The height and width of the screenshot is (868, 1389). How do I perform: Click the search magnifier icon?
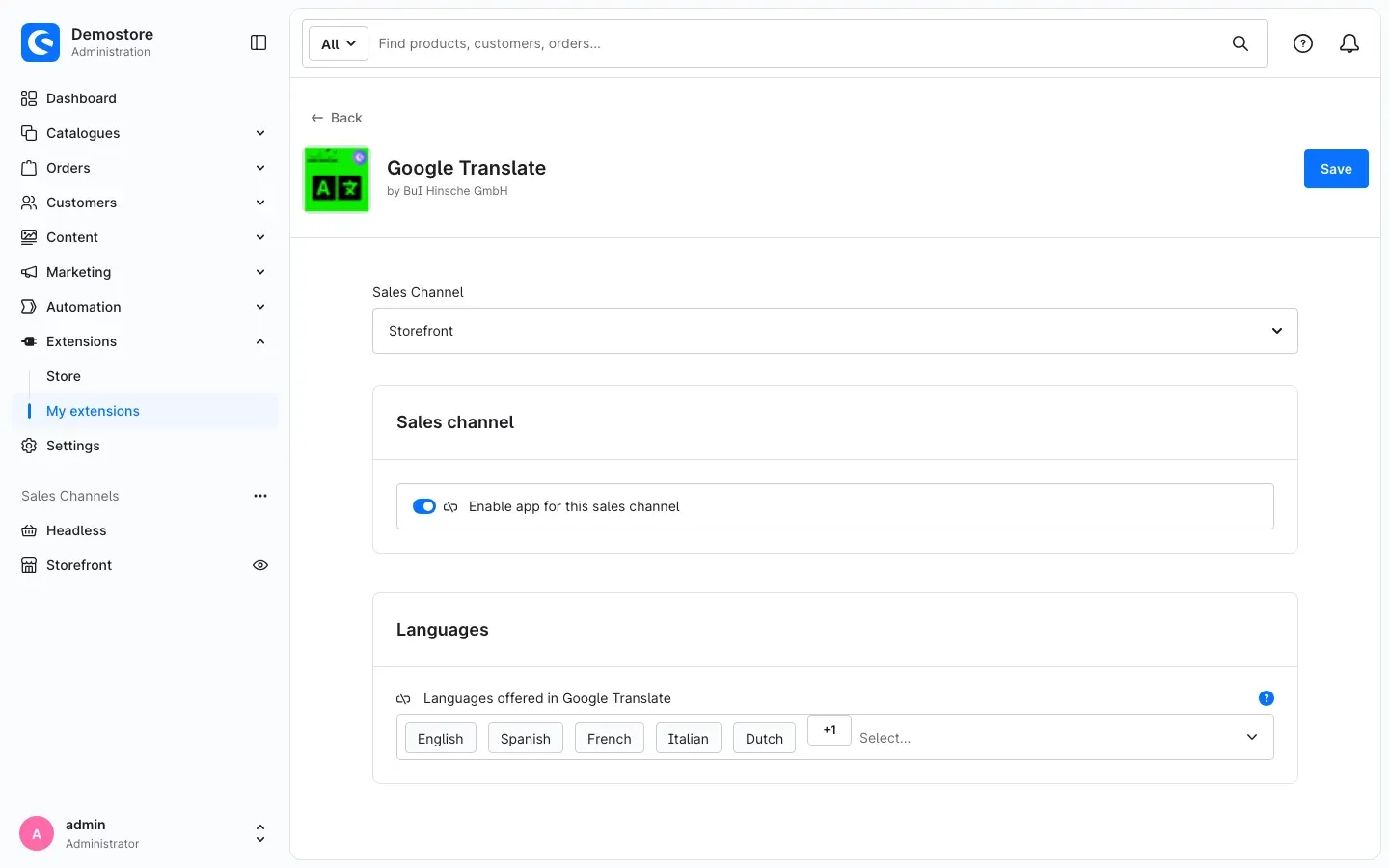pos(1240,43)
